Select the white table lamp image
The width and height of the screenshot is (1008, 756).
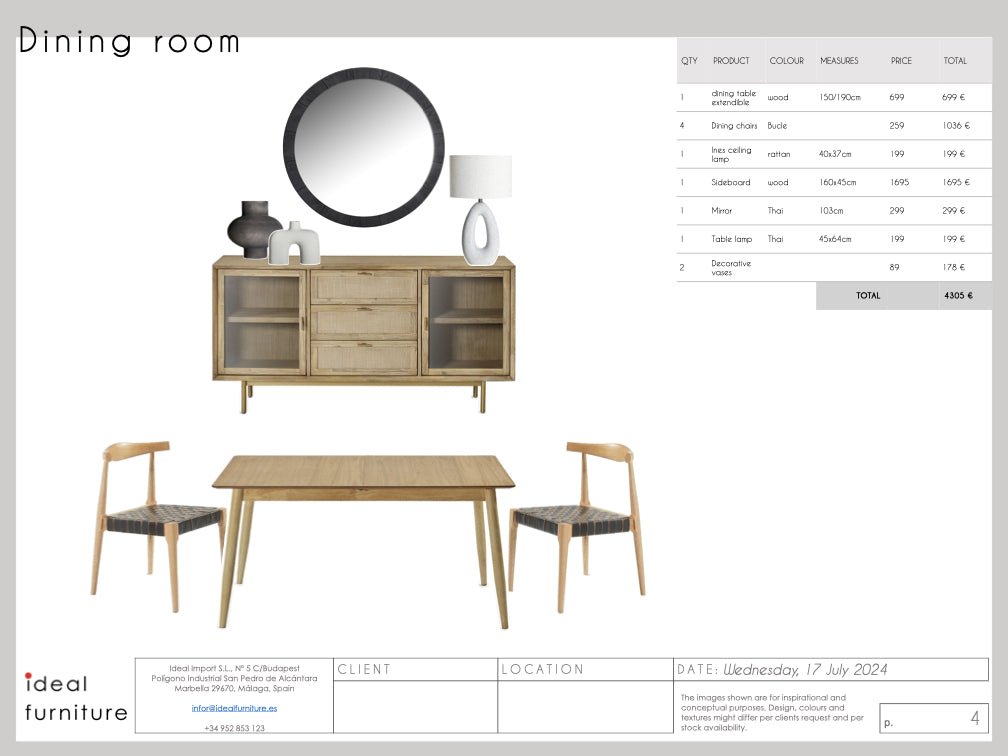479,210
